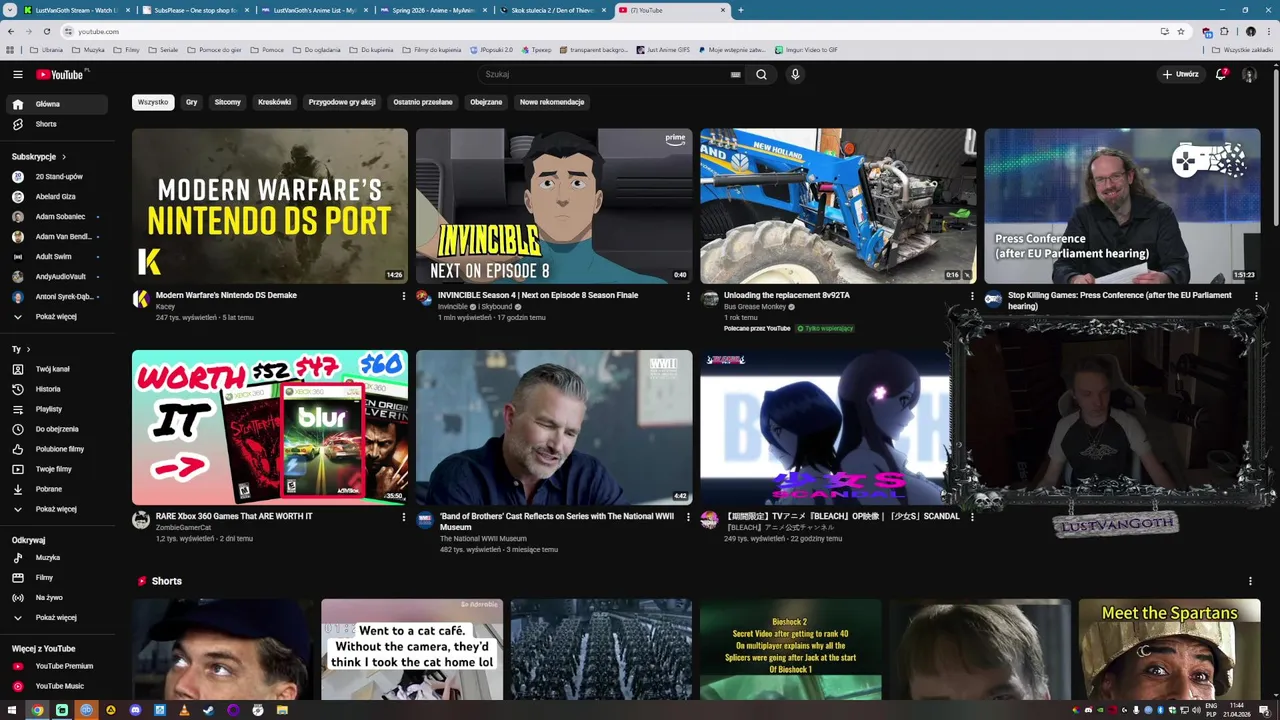Click the YouTube search field
Viewport: 1280px width, 720px height.
pyautogui.click(x=605, y=74)
